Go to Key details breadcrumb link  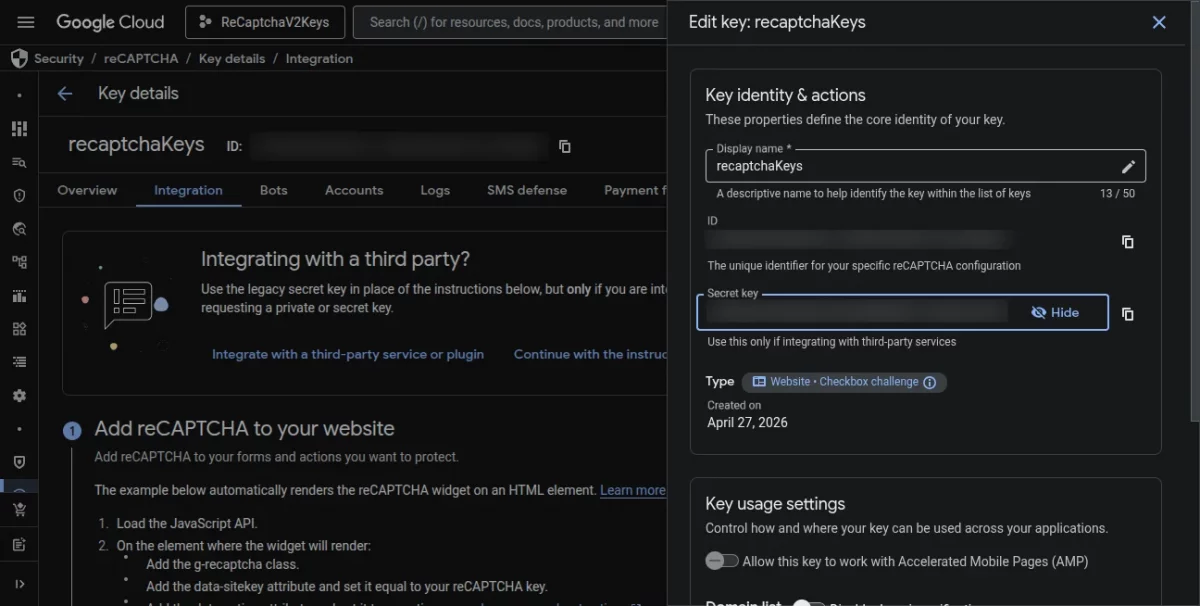(x=232, y=58)
